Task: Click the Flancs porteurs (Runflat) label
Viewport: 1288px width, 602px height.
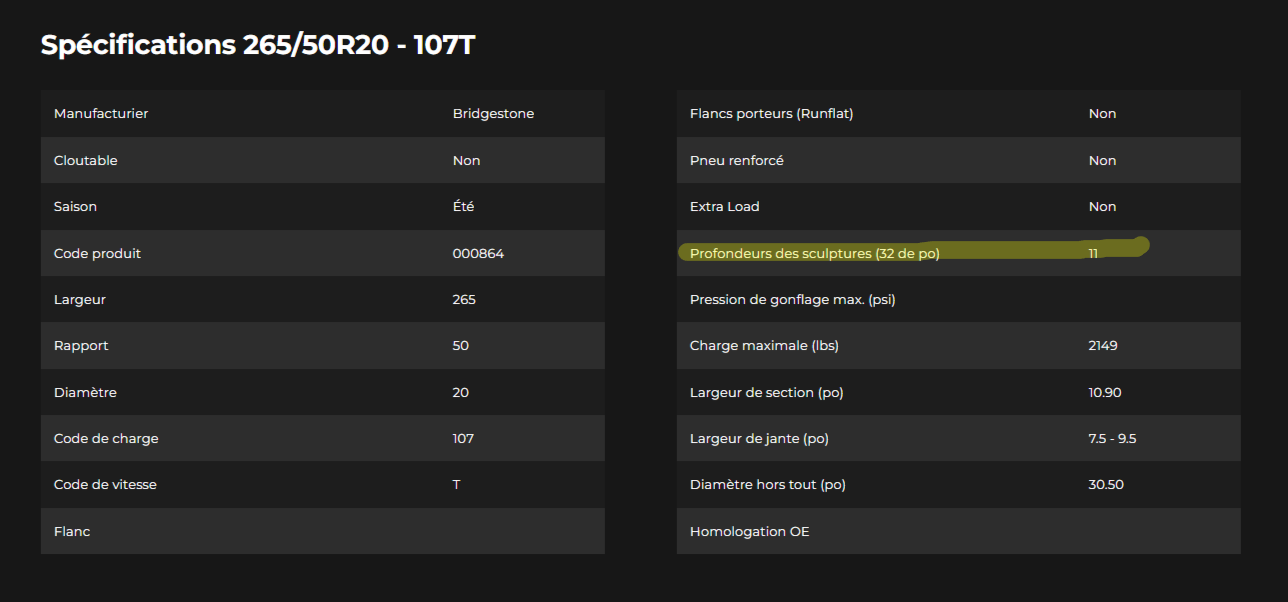Action: [771, 114]
